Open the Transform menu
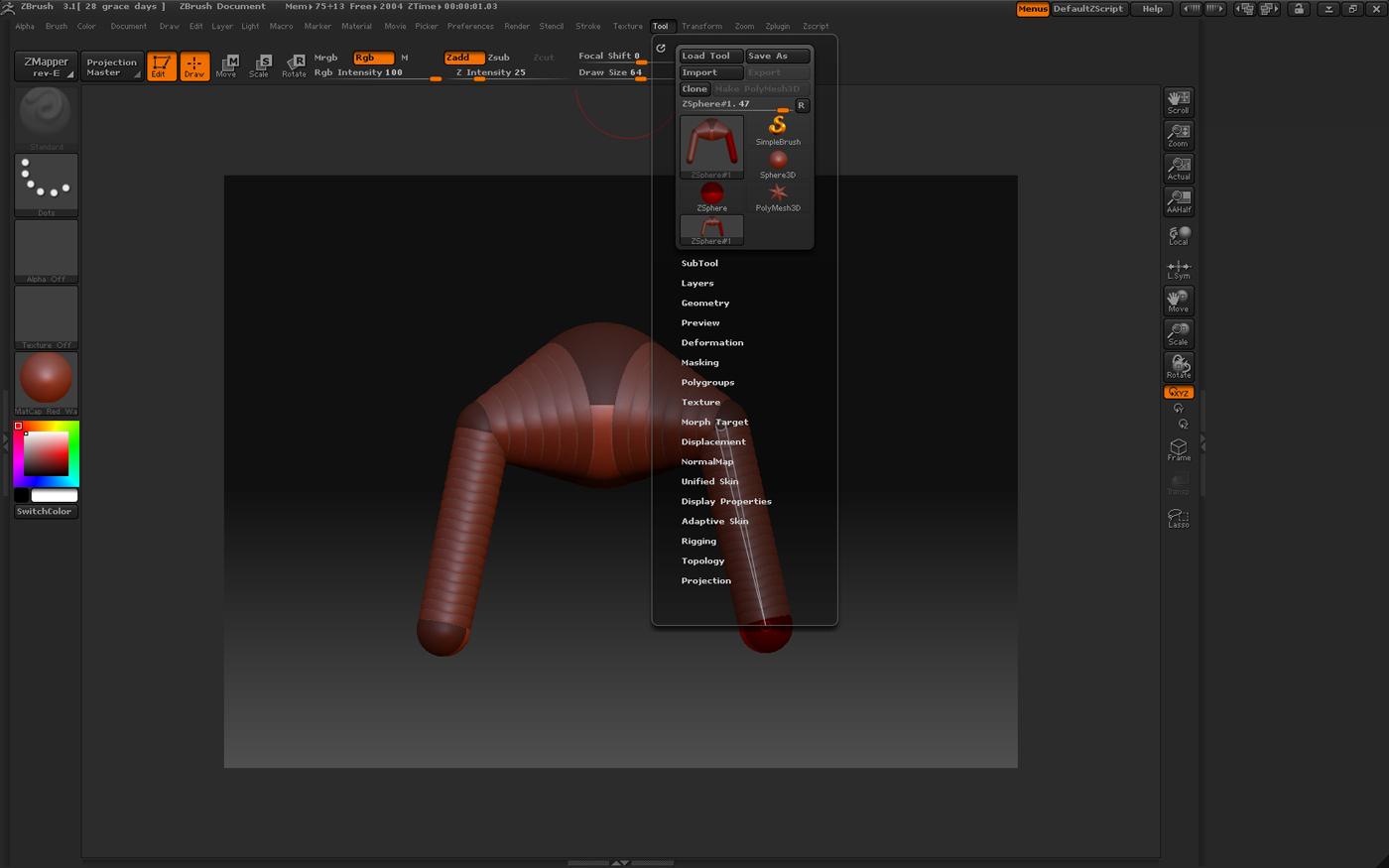The height and width of the screenshot is (868, 1389). coord(701,27)
